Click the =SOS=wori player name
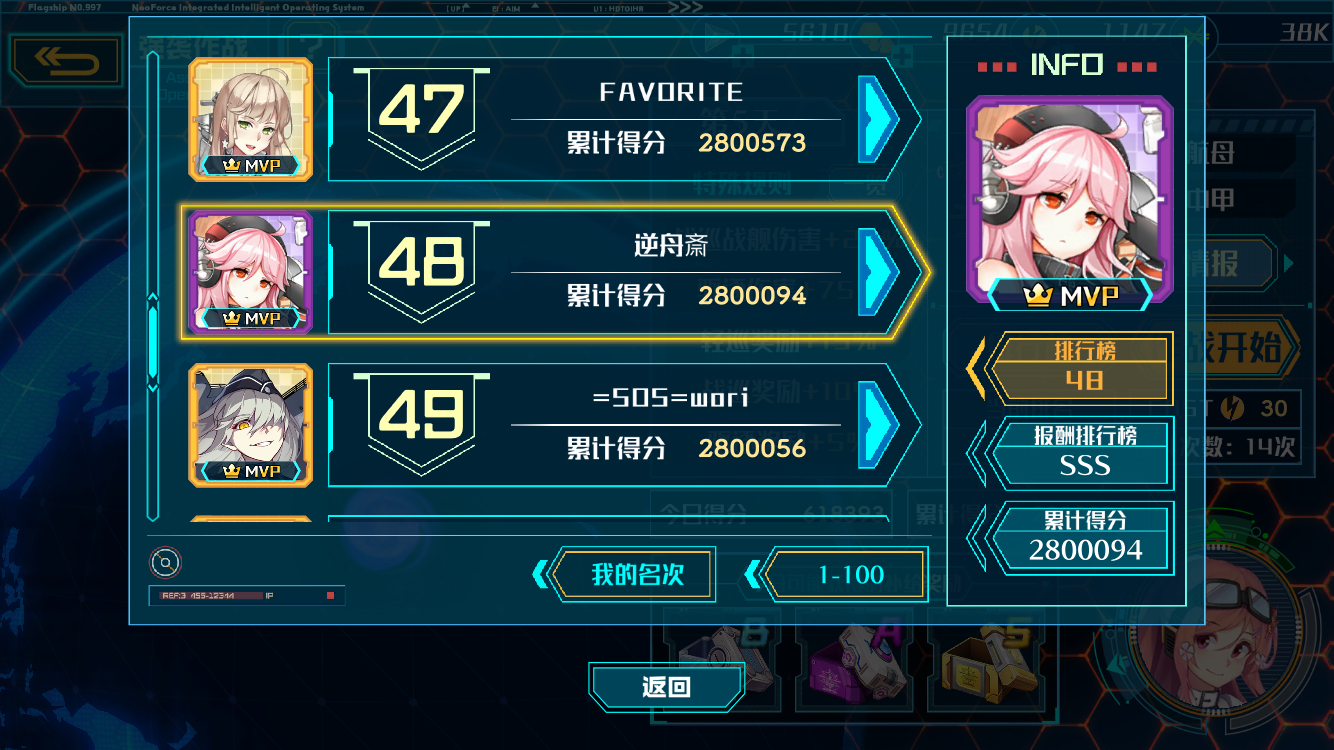 coord(670,397)
